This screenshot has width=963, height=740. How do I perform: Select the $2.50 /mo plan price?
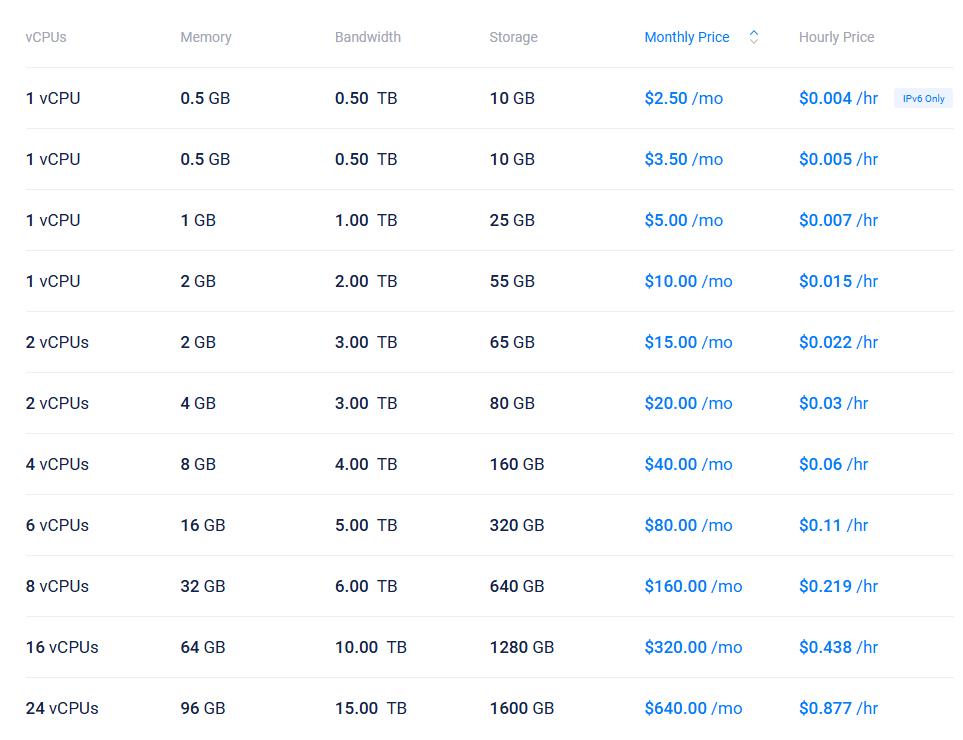click(x=683, y=98)
